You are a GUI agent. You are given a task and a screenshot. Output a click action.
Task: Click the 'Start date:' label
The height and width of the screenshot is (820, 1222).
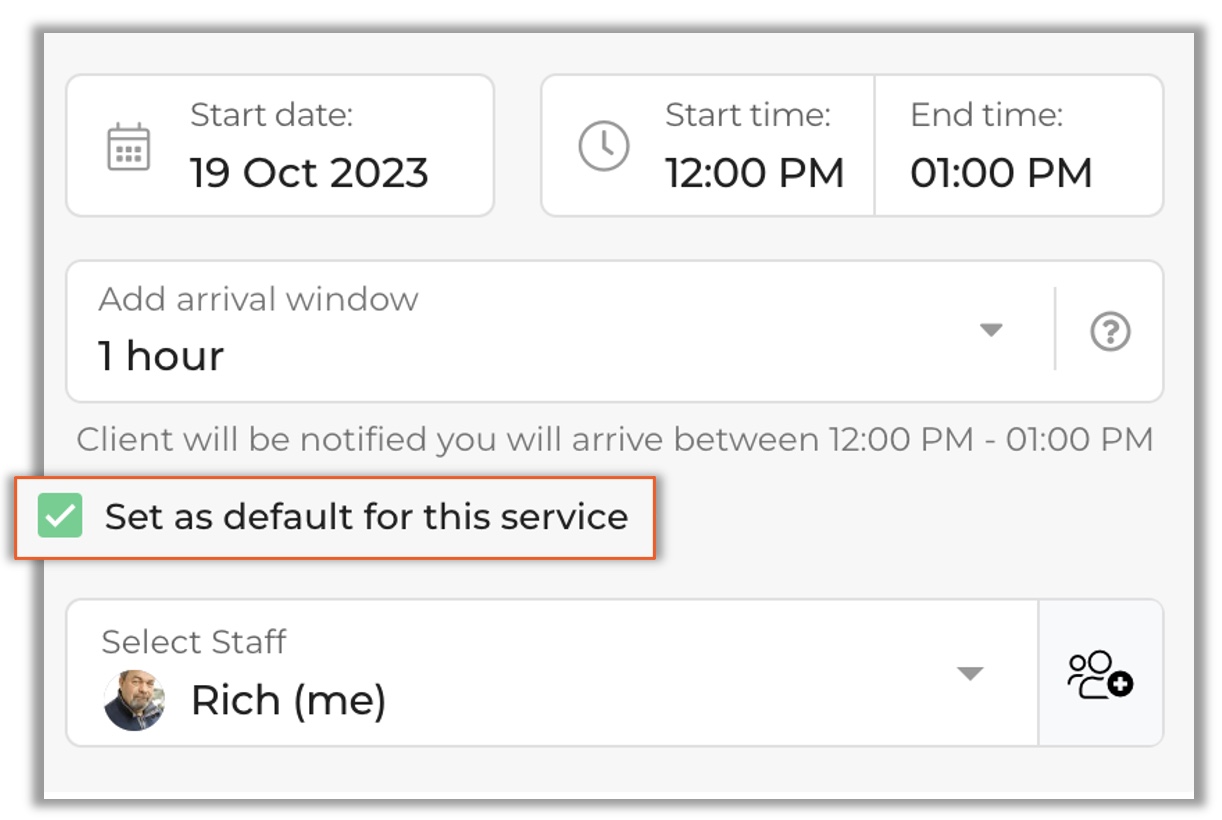(271, 115)
